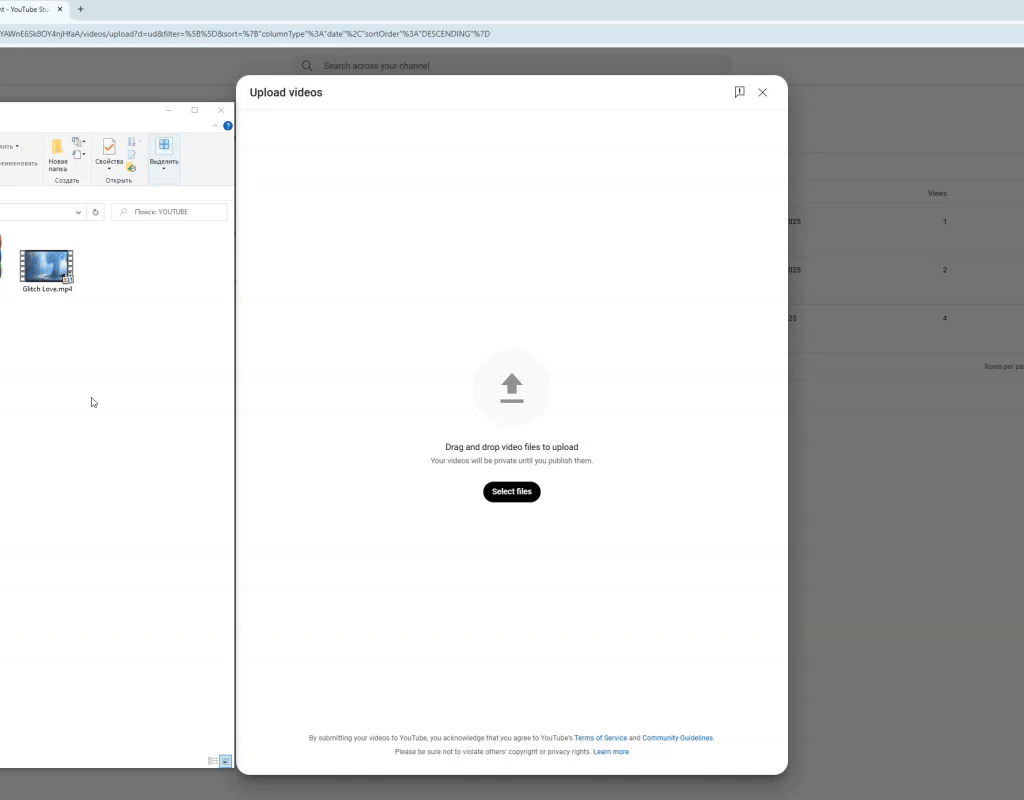Click the upload arrow icon

pos(511,387)
